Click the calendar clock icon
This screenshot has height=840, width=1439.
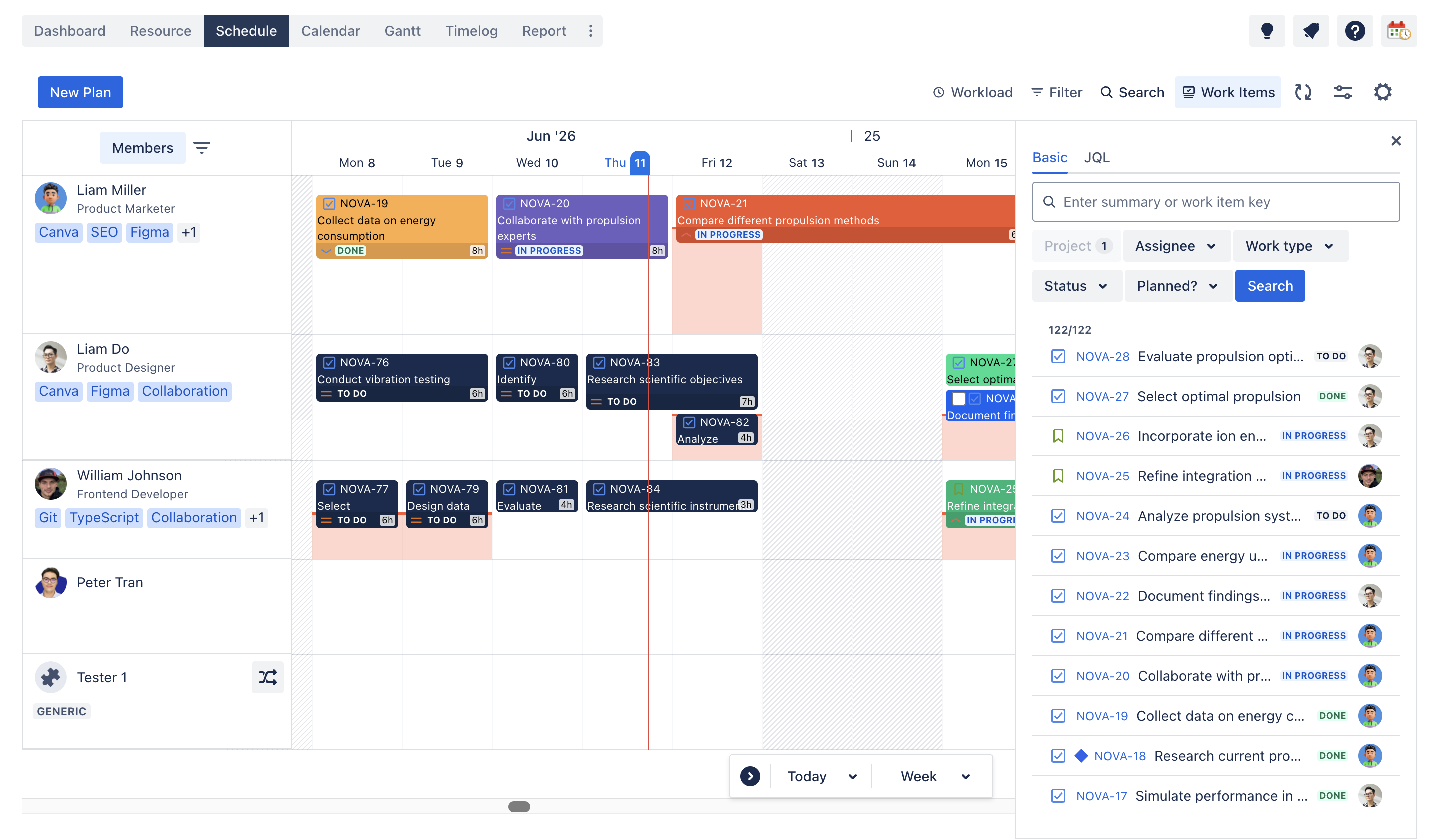1398,31
